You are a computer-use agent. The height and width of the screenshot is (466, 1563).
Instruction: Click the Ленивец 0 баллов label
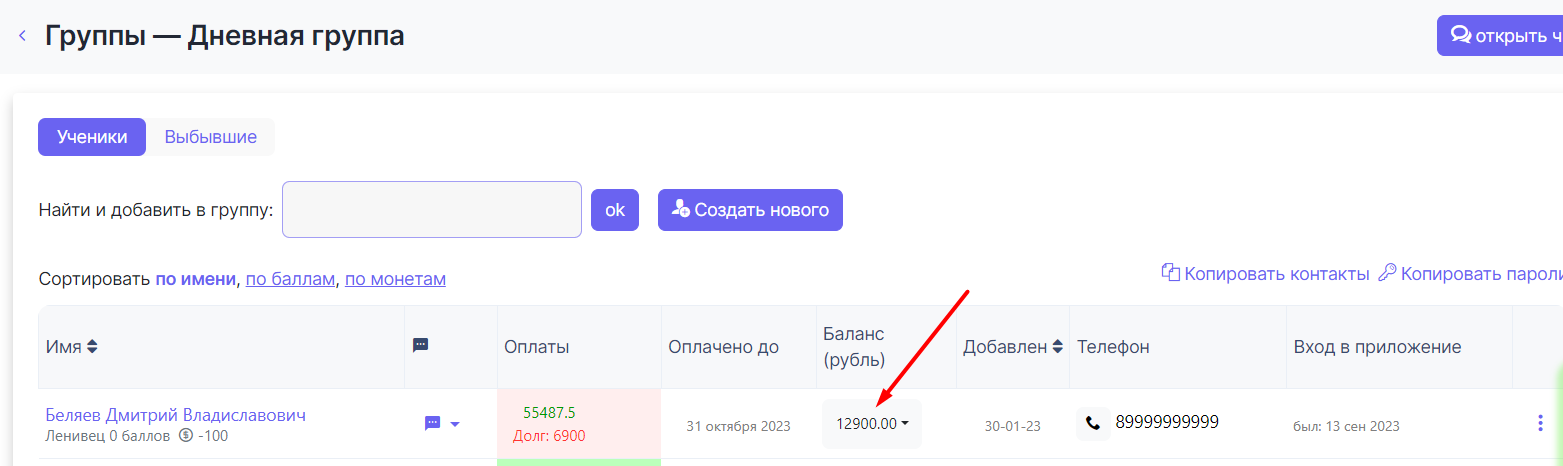click(x=108, y=436)
